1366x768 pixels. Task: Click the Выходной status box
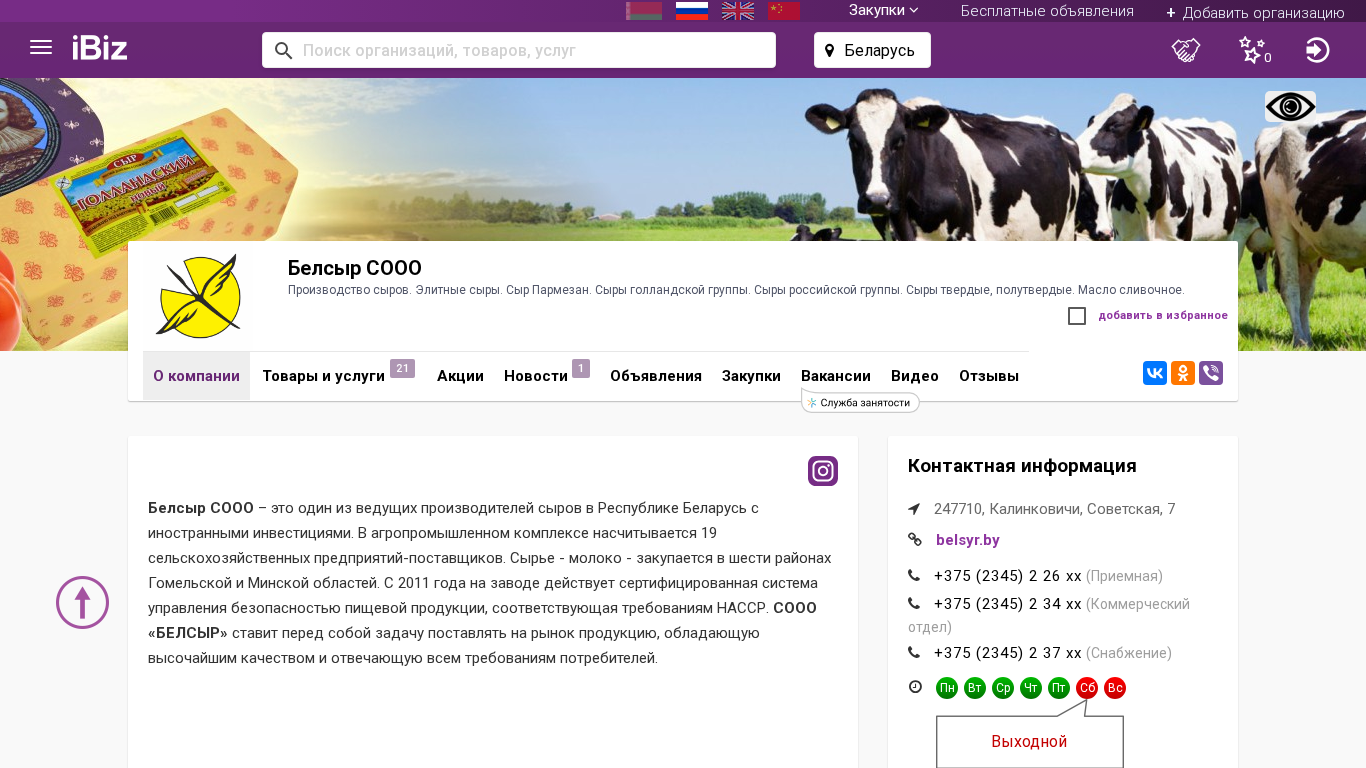pos(1029,742)
